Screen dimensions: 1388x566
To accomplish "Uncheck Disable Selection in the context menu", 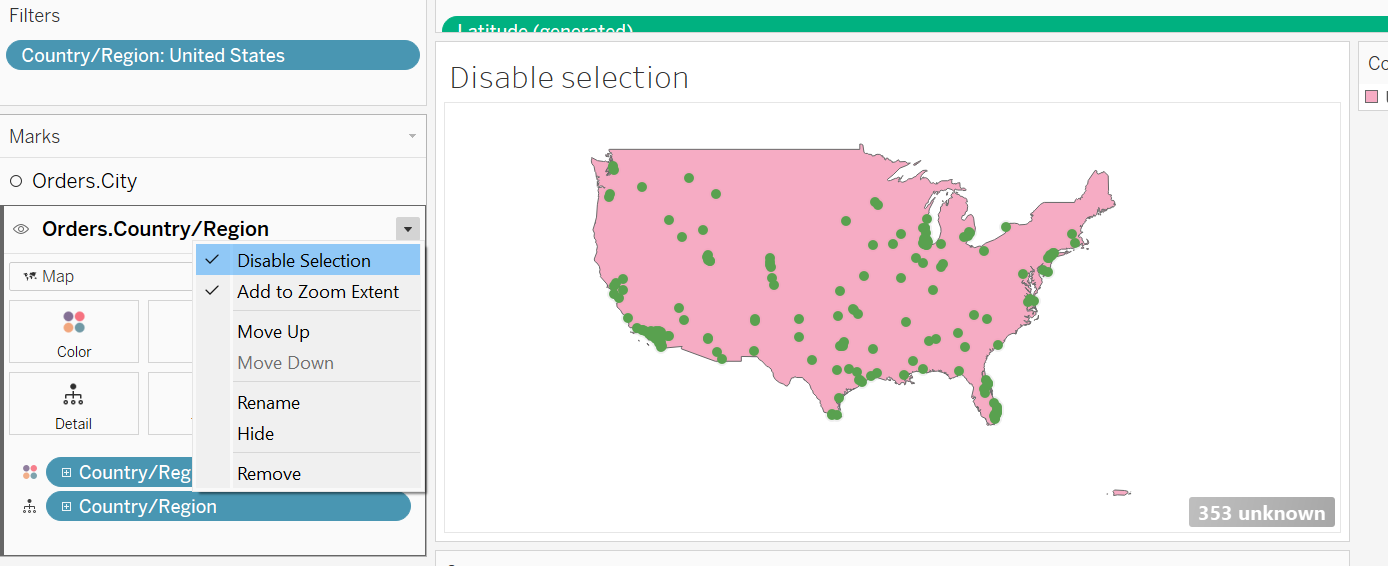I will click(303, 261).
